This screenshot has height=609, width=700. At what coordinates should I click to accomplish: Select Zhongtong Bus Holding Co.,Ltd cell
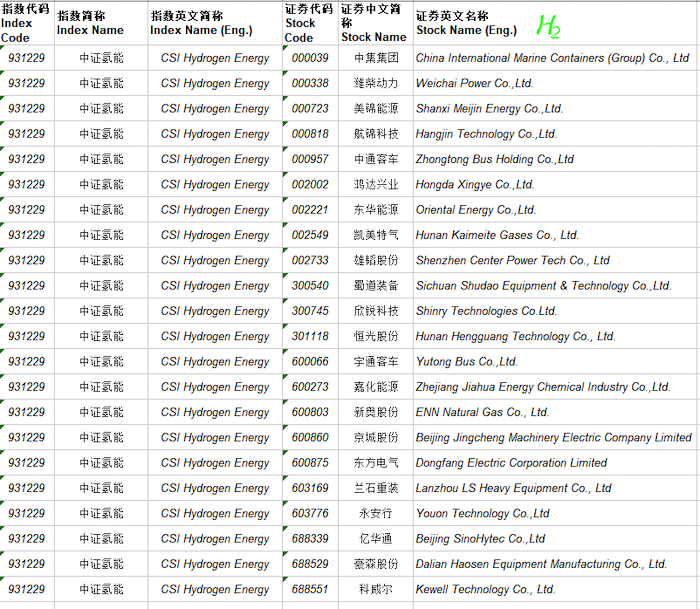point(556,159)
